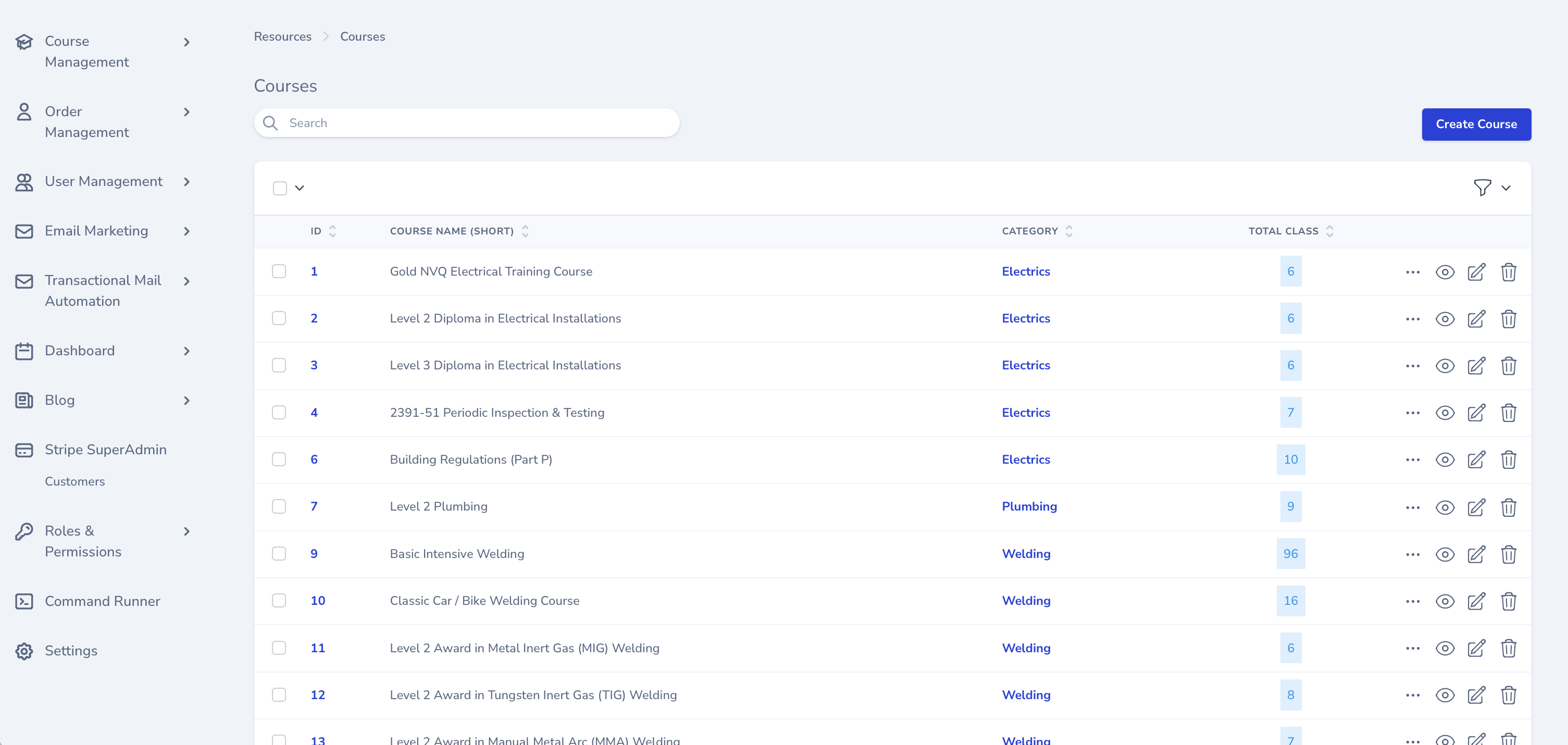This screenshot has width=1568, height=745.
Task: Expand Transactional Mail Automation section
Action: click(187, 281)
